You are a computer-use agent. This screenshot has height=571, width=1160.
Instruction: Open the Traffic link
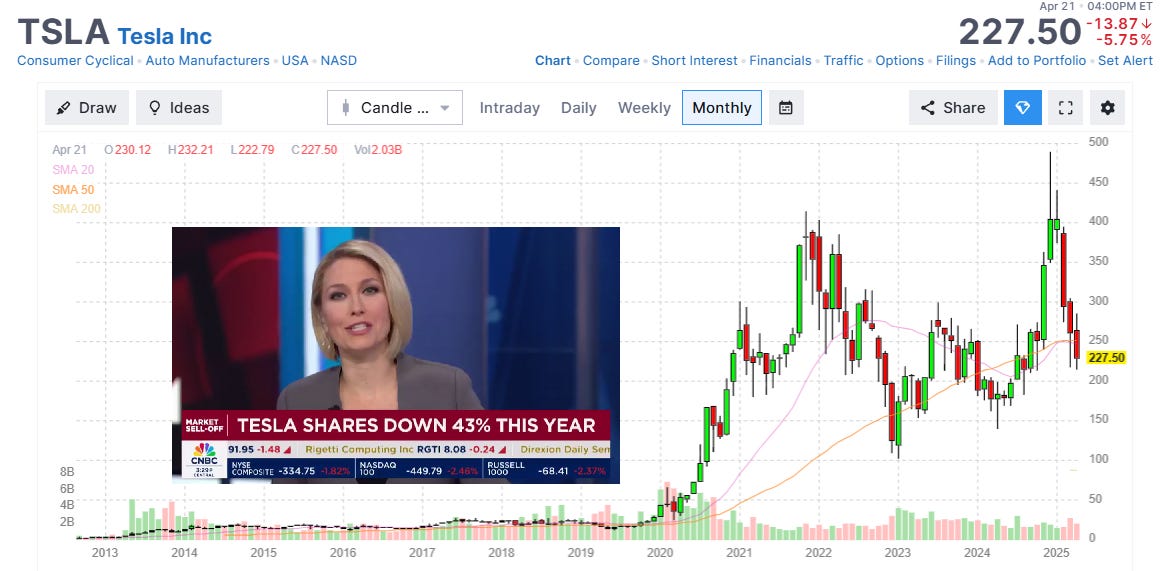(843, 61)
